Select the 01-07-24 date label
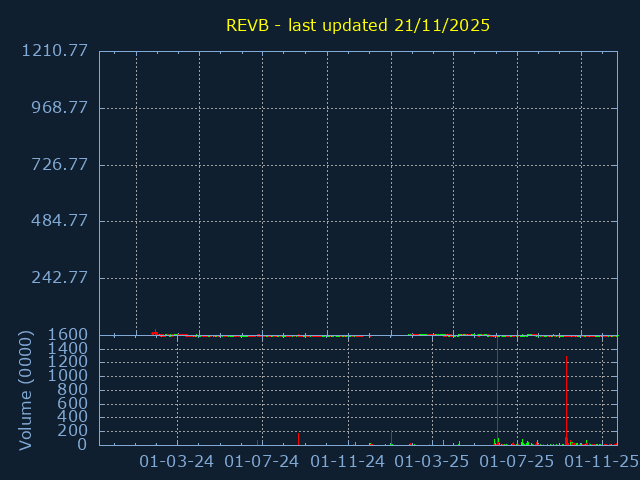 click(262, 461)
